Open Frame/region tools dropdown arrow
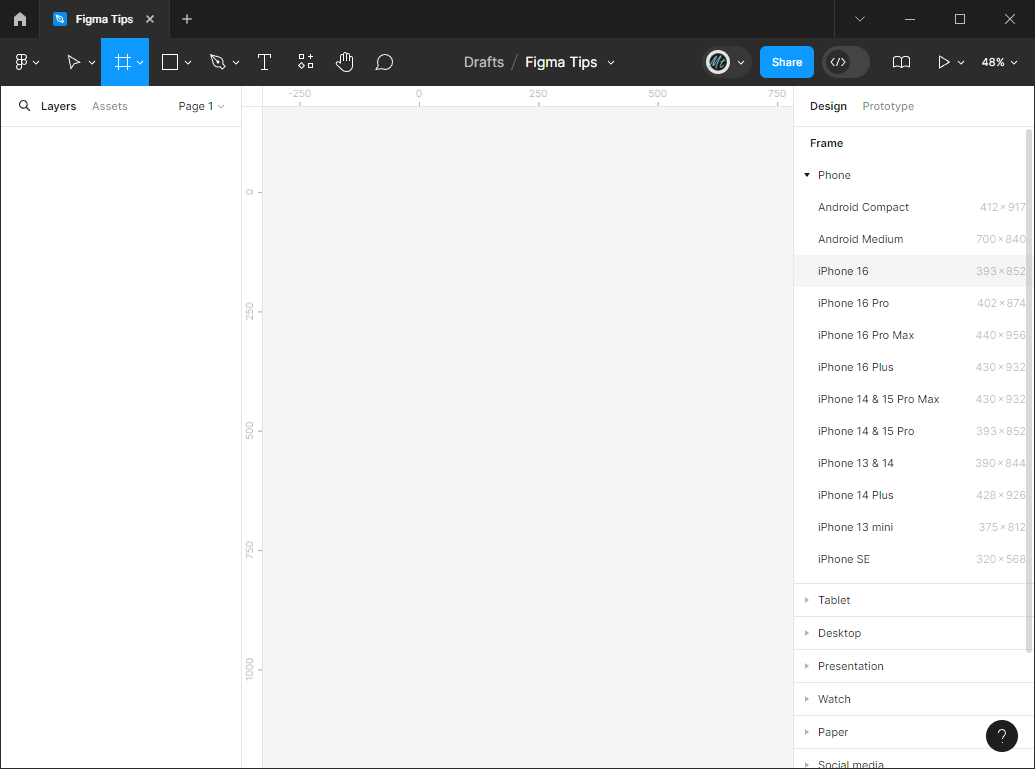The width and height of the screenshot is (1035, 769). coord(140,63)
